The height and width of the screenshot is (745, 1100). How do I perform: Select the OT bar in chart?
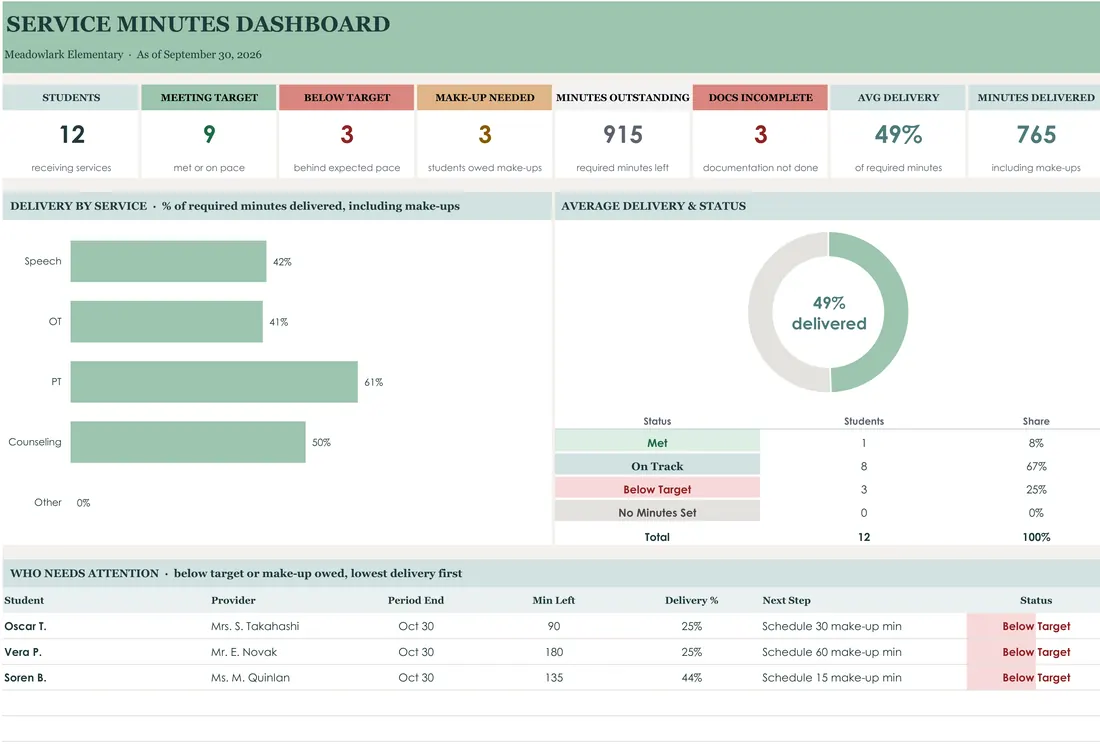166,322
